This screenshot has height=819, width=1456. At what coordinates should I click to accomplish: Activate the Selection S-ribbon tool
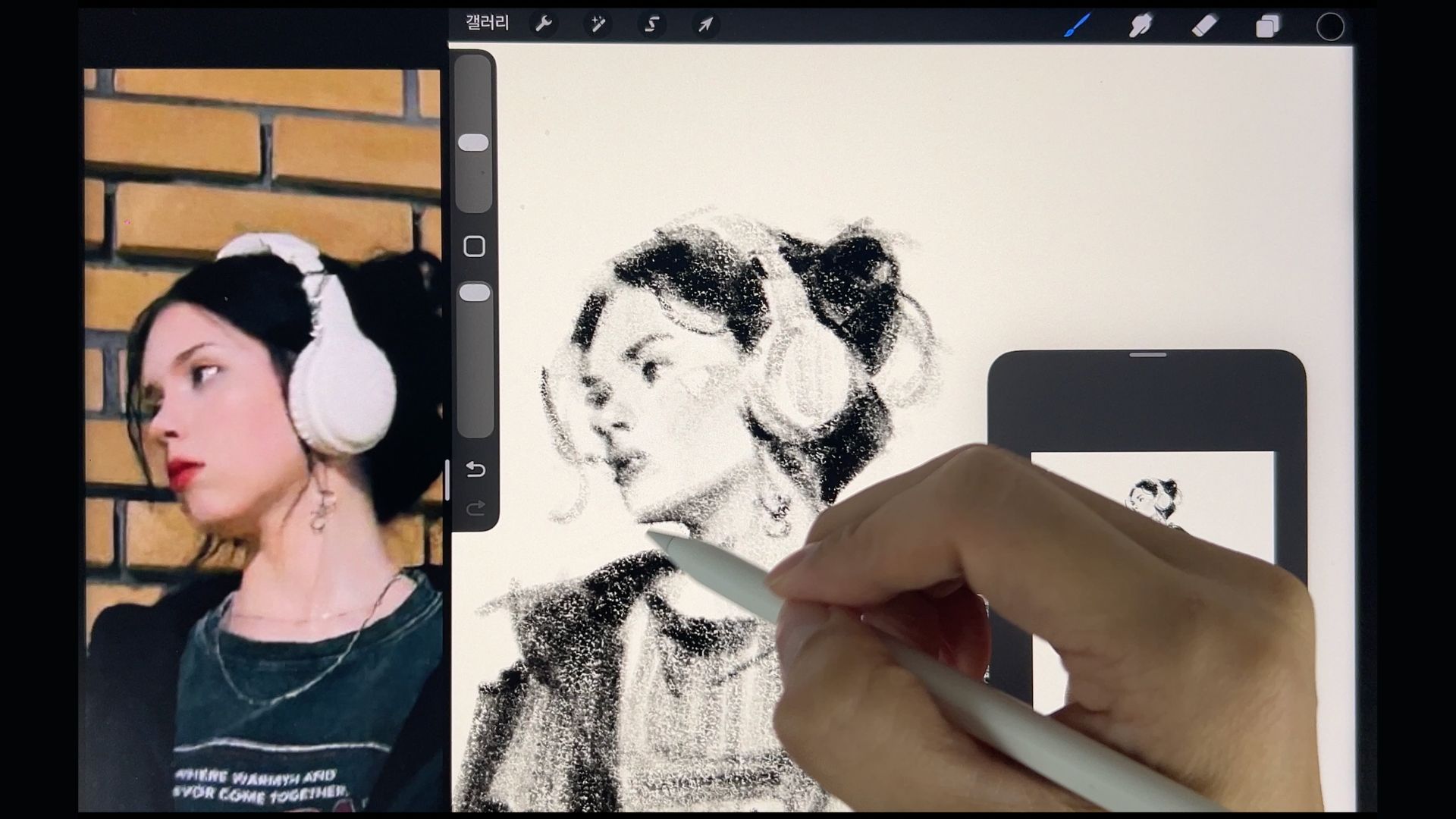point(651,24)
